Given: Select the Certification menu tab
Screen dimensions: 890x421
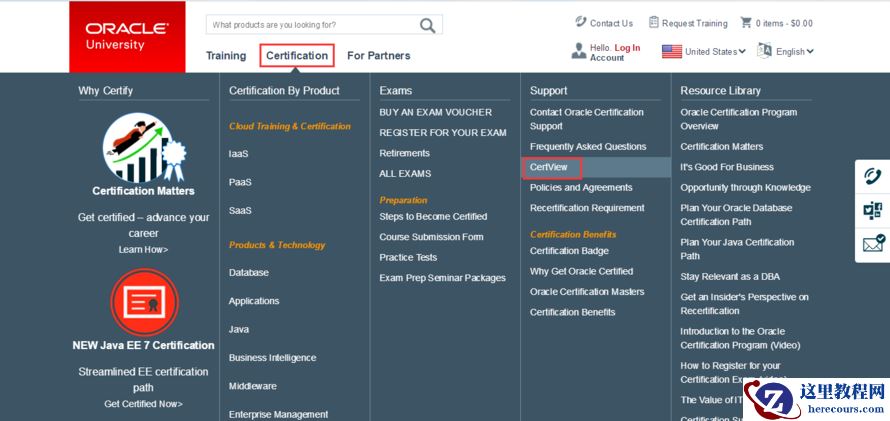Looking at the screenshot, I should click(296, 56).
